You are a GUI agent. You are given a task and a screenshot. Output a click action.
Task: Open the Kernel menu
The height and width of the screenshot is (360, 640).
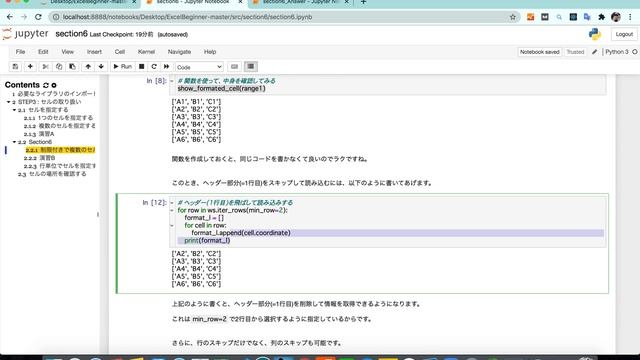(146, 52)
